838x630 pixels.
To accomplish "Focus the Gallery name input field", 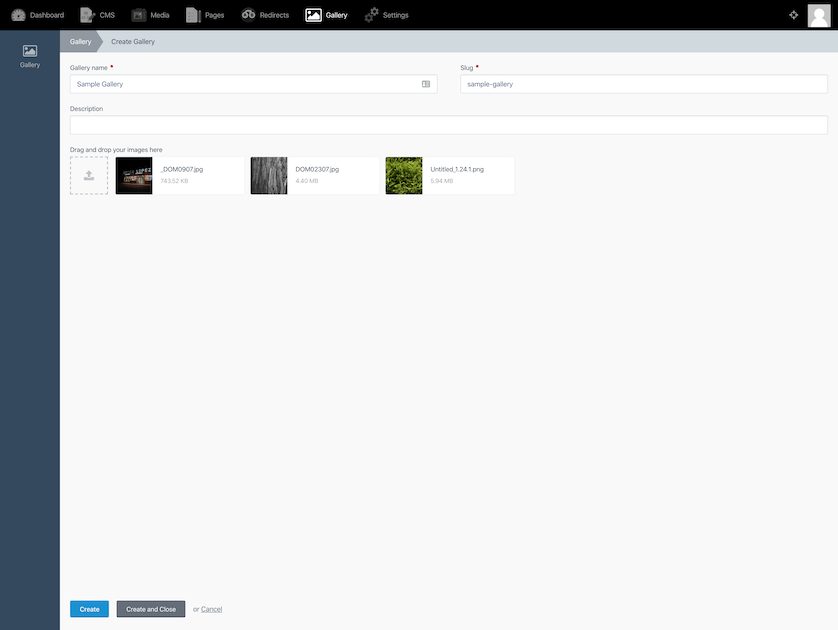I will coord(253,84).
